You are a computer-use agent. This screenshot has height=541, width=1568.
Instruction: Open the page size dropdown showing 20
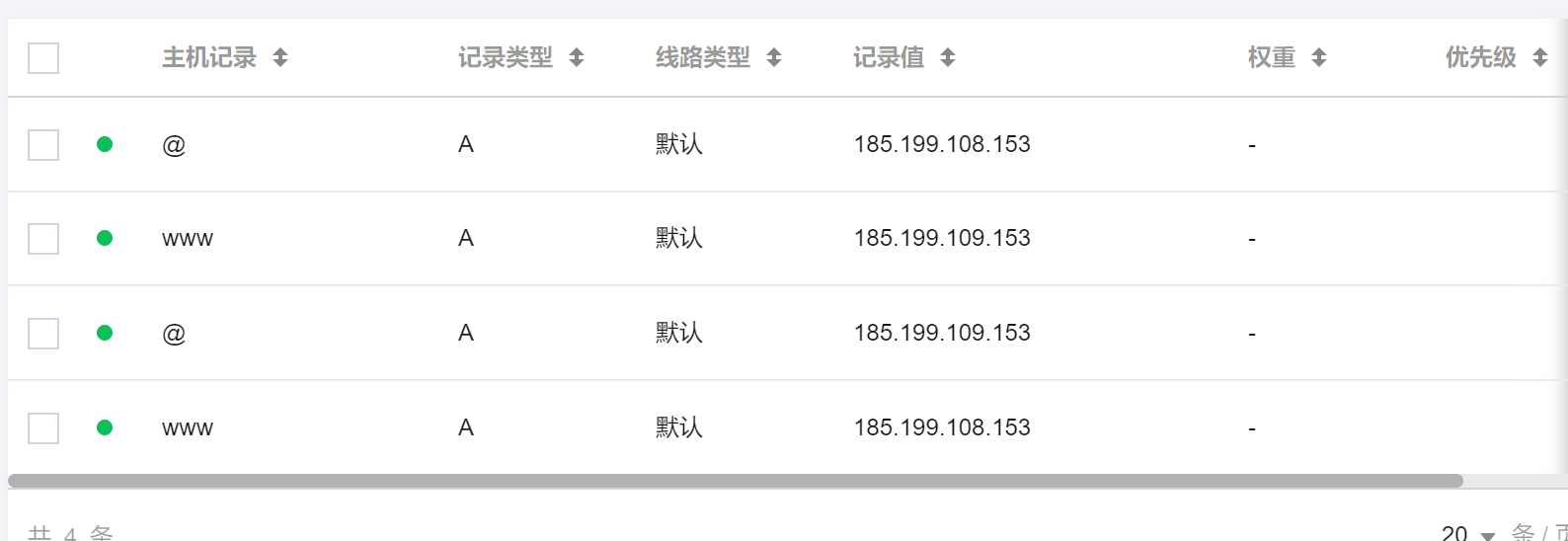[x=1468, y=533]
